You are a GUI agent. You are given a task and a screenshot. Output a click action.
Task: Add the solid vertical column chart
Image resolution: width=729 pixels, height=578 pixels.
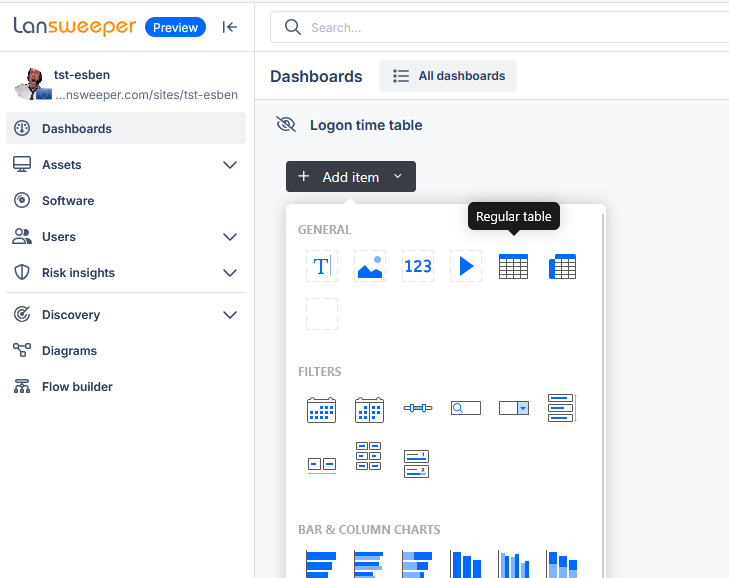(465, 564)
